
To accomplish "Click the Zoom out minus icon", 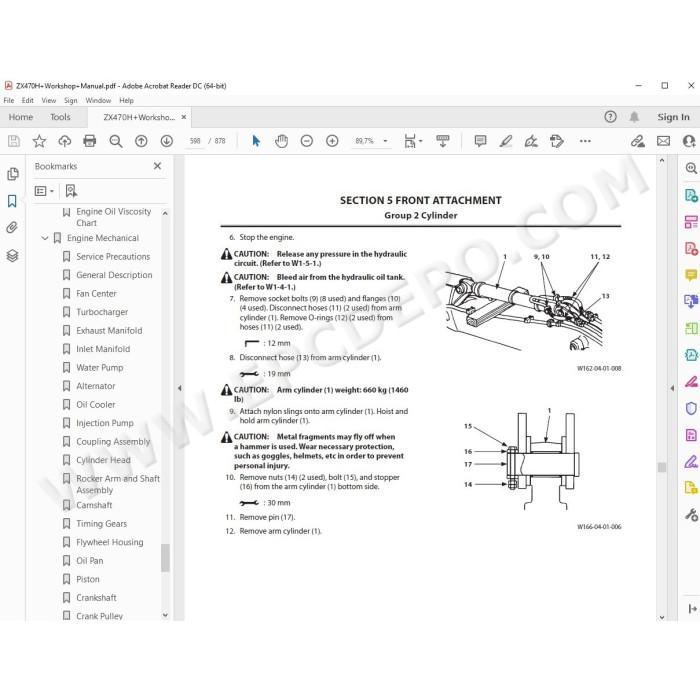I will click(307, 141).
